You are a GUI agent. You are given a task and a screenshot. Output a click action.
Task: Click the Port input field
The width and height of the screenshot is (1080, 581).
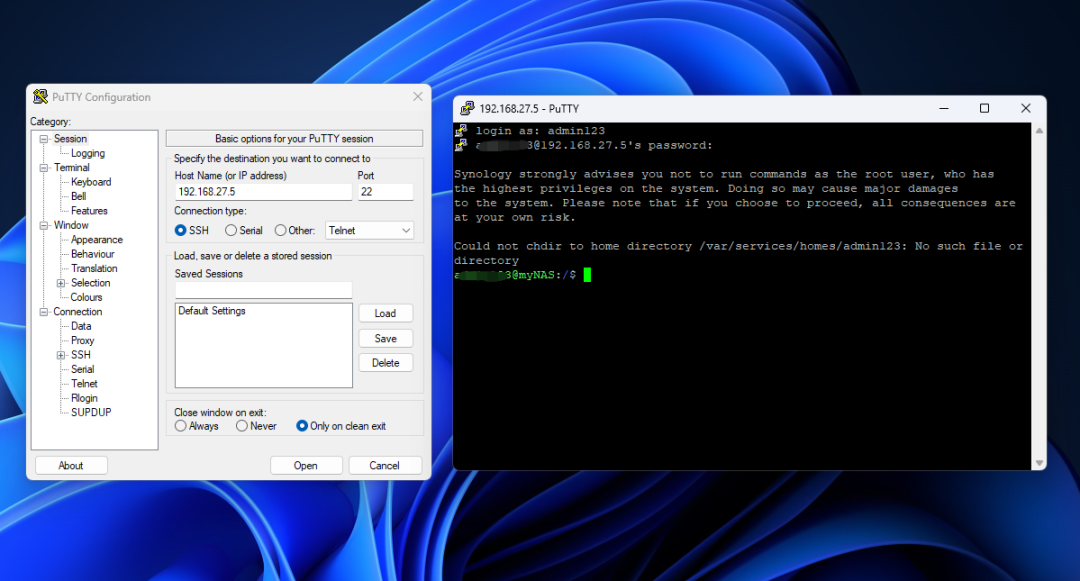[385, 192]
